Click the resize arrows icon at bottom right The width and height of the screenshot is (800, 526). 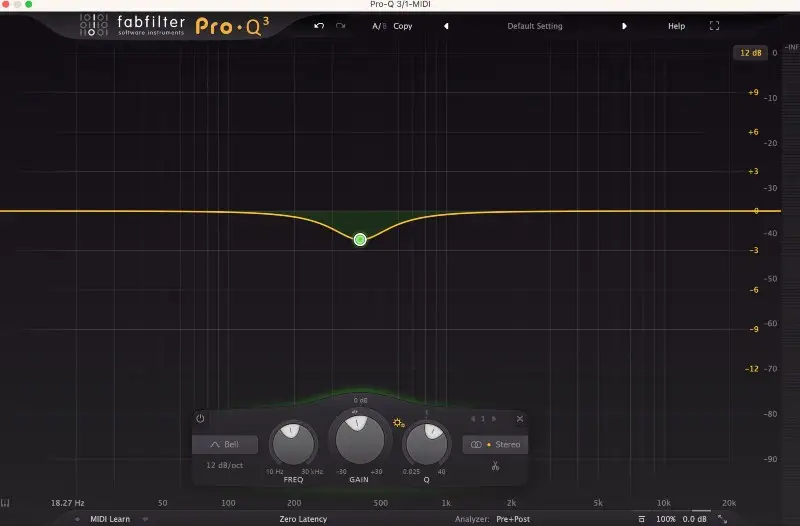click(722, 519)
